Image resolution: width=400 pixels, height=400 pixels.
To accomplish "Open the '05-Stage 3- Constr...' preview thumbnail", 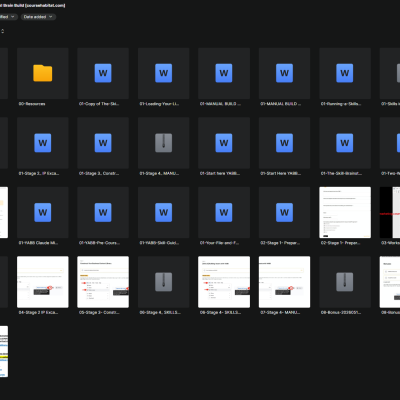I will 103,282.
